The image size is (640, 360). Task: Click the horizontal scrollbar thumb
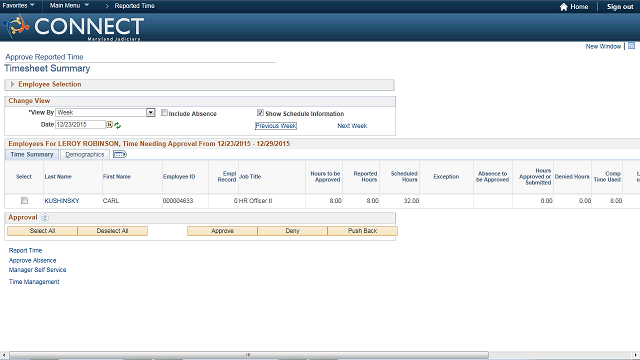pyautogui.click(x=249, y=355)
